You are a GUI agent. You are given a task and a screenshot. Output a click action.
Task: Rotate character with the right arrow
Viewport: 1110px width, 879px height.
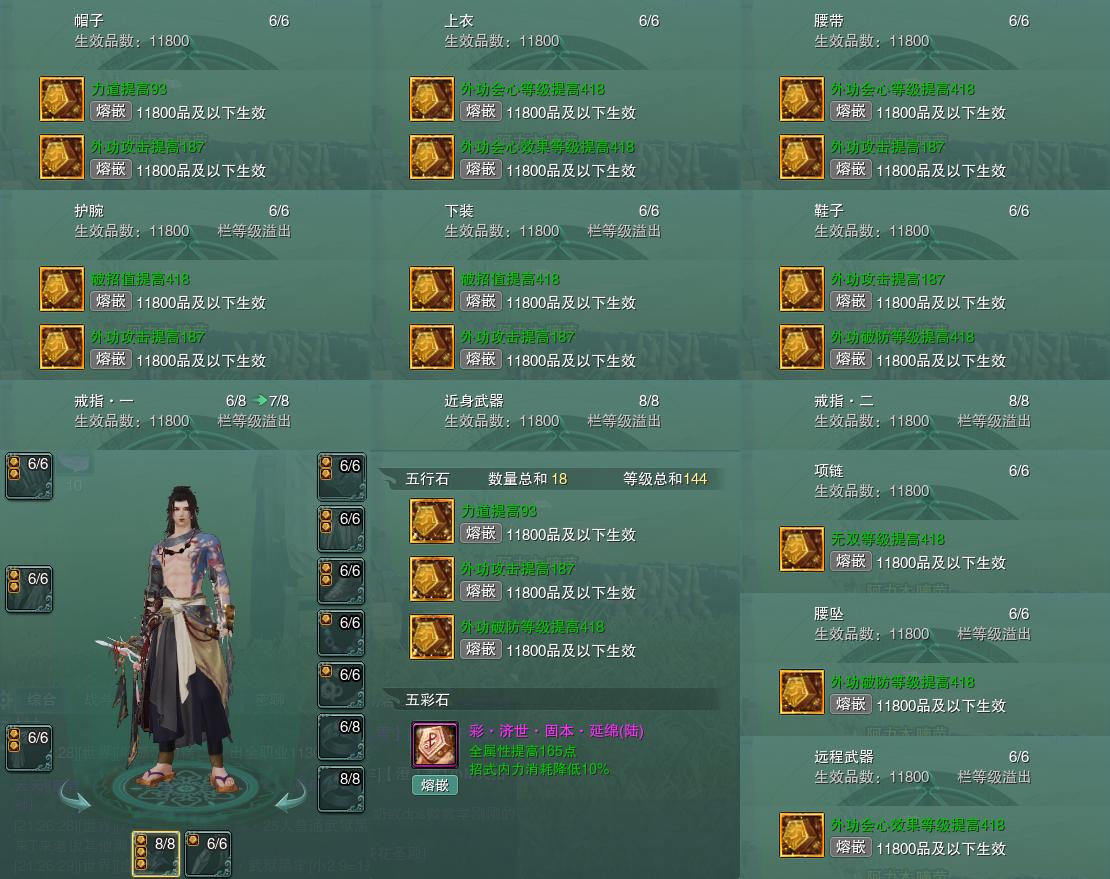coord(291,795)
